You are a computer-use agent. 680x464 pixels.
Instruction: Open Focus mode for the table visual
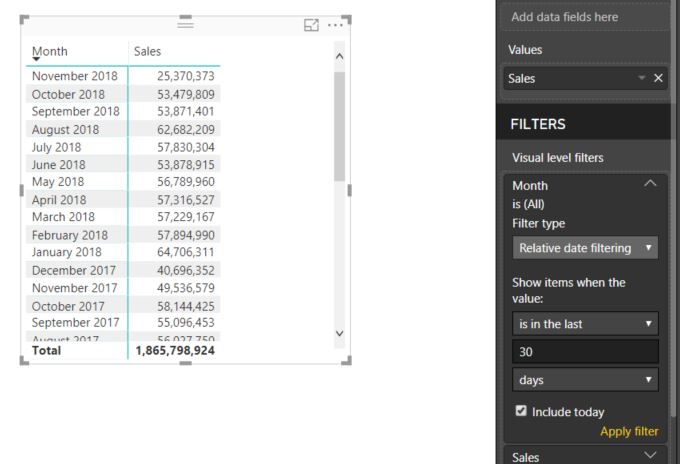point(311,25)
